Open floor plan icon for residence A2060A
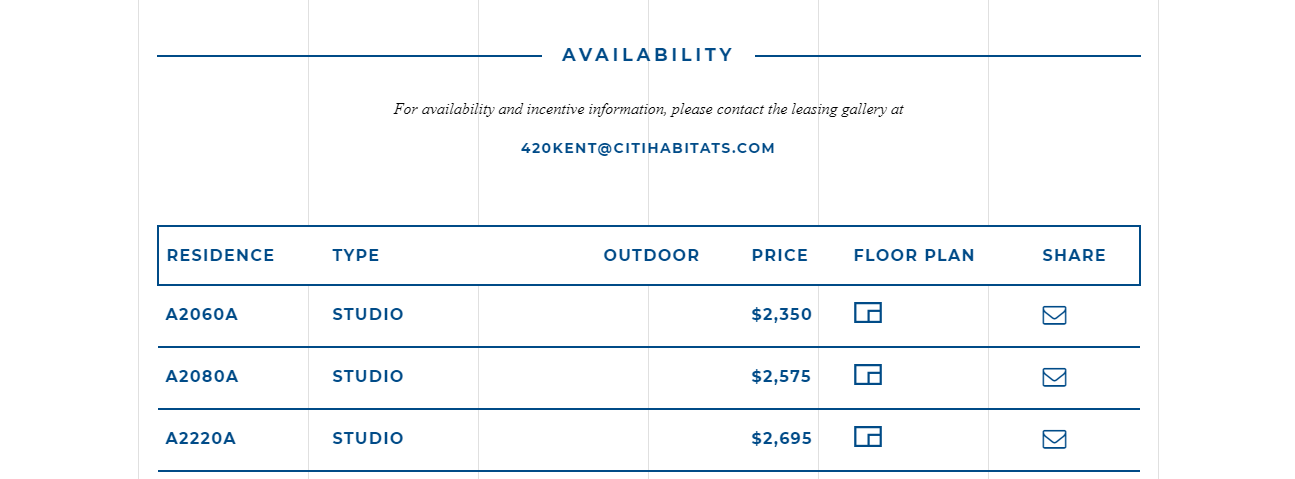Screen dimensions: 1295x479 [867, 313]
